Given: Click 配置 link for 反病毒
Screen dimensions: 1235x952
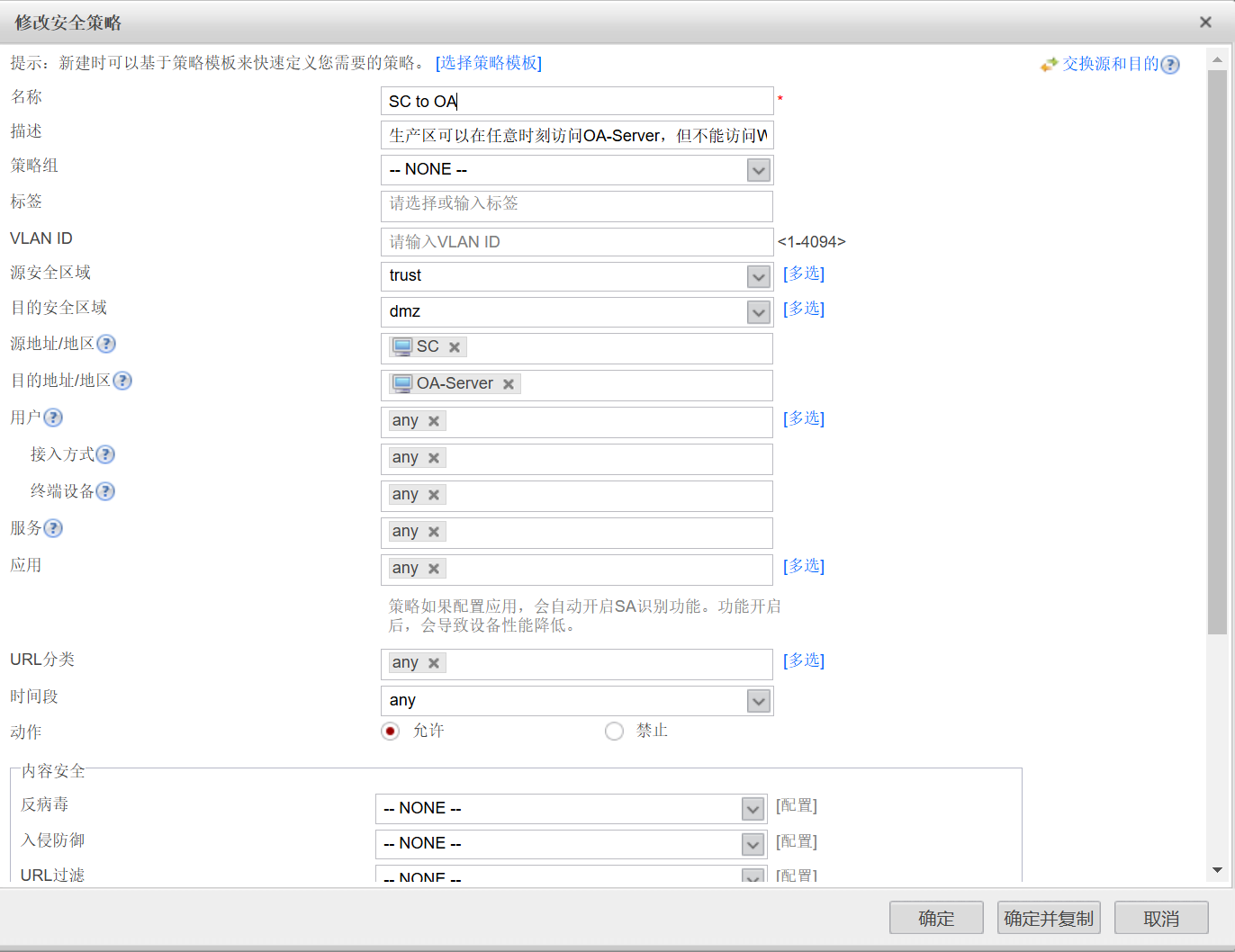Looking at the screenshot, I should (797, 805).
